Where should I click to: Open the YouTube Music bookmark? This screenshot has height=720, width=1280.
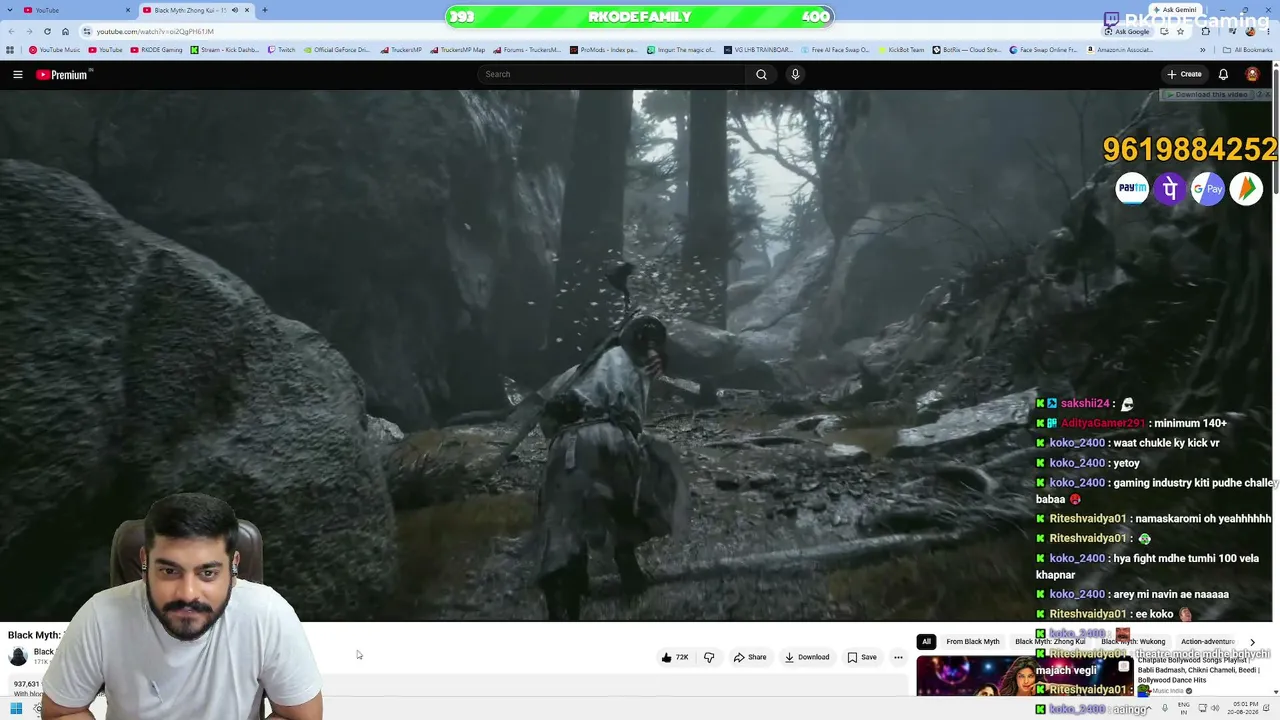tap(55, 50)
